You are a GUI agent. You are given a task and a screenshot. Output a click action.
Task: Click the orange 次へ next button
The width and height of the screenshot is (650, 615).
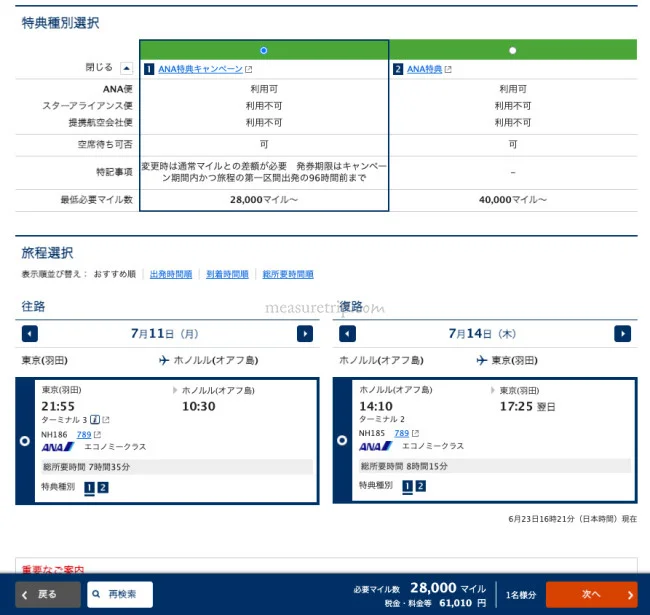(592, 594)
